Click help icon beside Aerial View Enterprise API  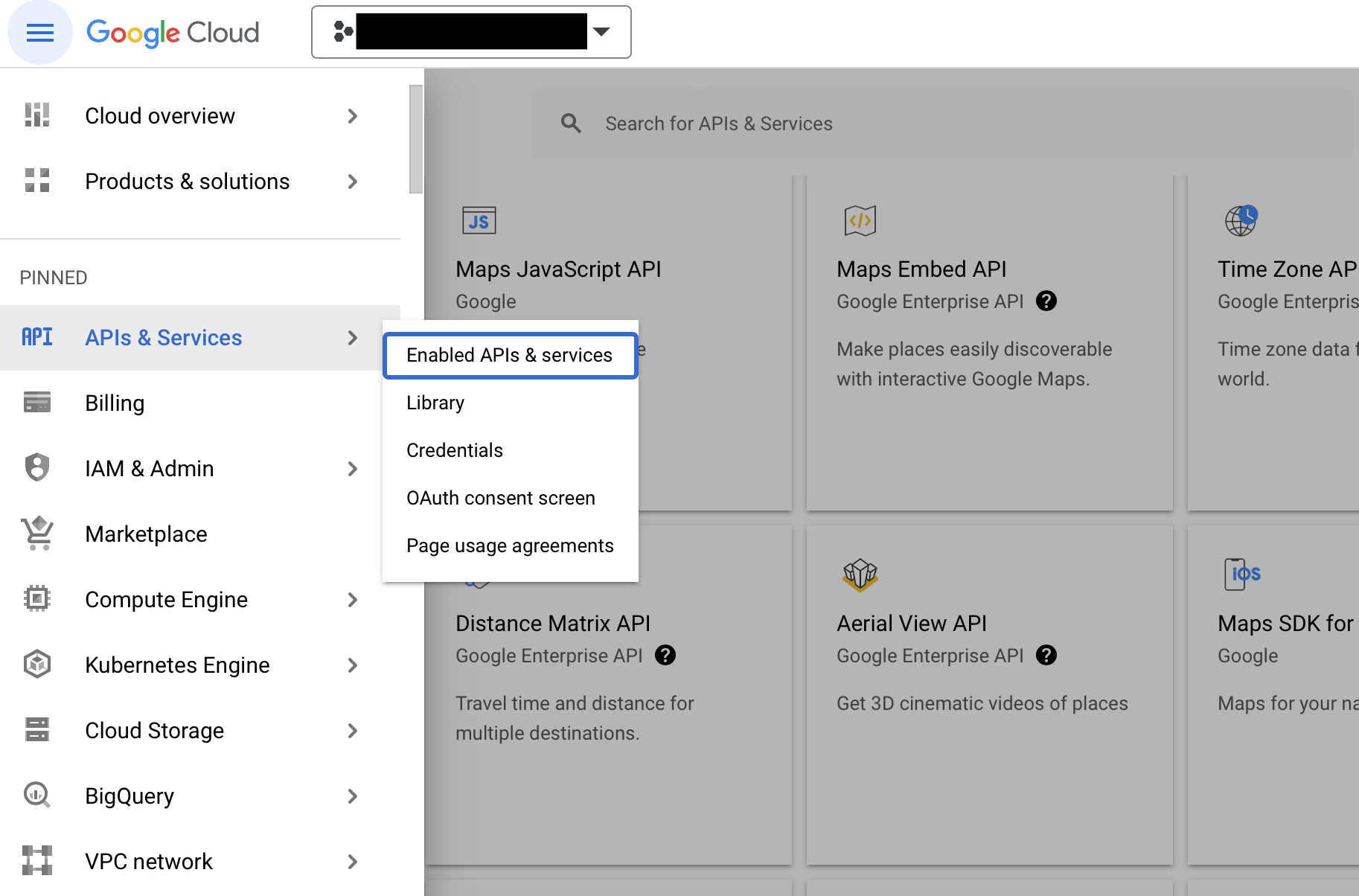click(1046, 655)
